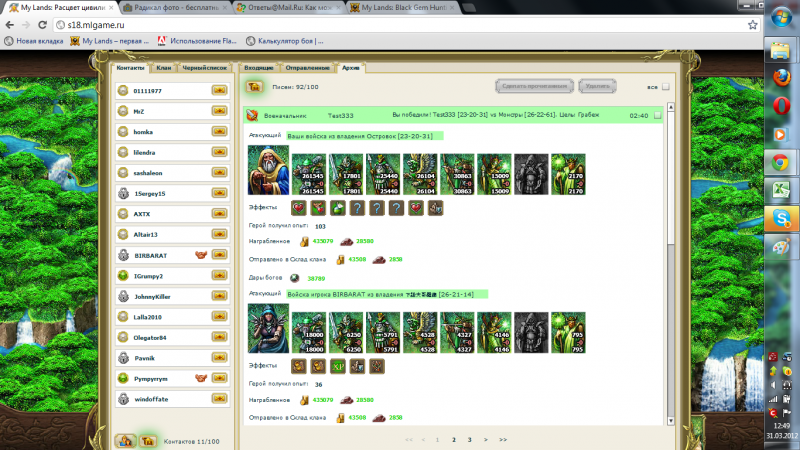Click envelope icon beside sashaleon
Screen dimensions: 800x450
(x=219, y=172)
